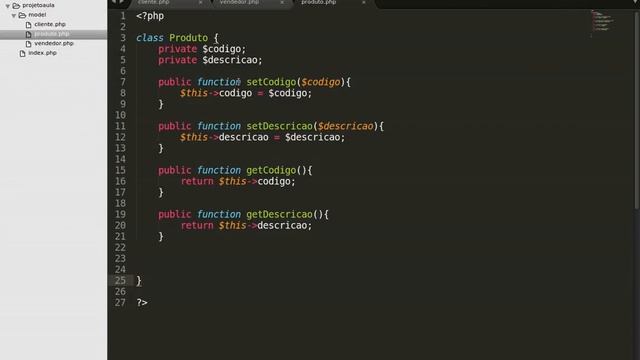Click '$this' on line 12

194,137
